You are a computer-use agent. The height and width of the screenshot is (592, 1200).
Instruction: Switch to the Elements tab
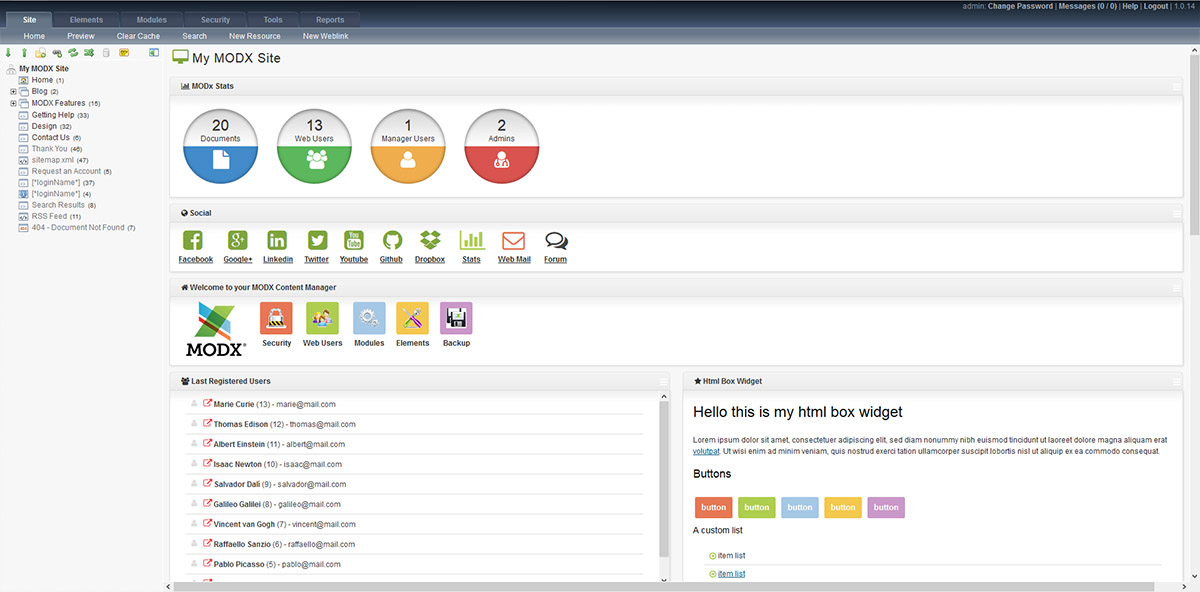coord(87,19)
